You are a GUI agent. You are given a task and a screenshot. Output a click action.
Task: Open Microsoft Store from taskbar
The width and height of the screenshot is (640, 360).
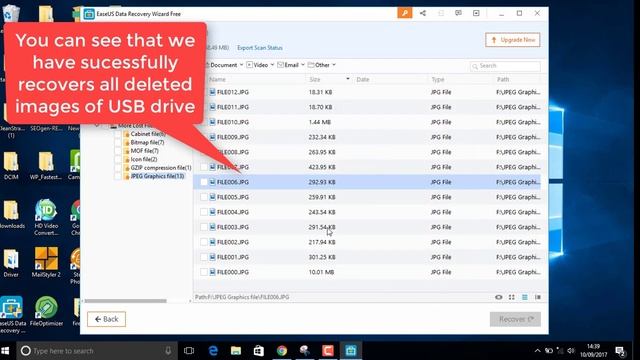pos(259,351)
